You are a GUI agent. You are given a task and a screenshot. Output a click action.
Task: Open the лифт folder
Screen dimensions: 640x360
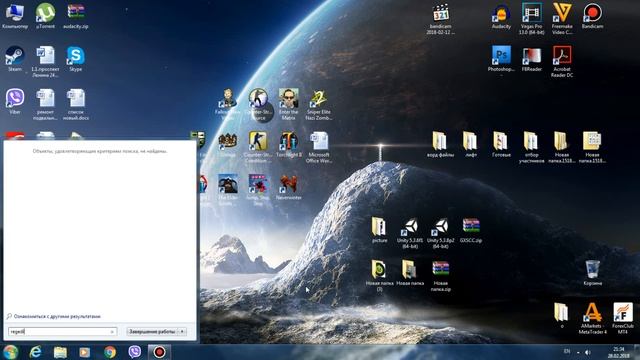(471, 144)
